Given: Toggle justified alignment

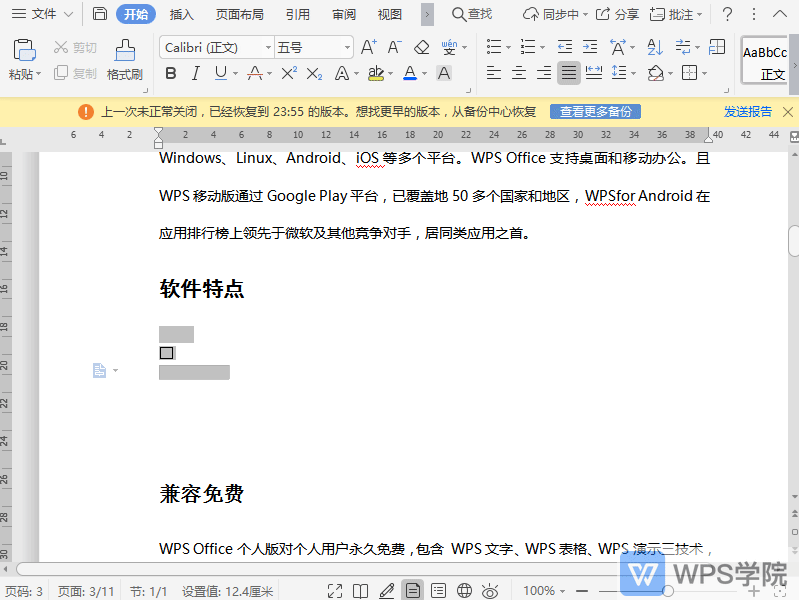Looking at the screenshot, I should click(569, 73).
